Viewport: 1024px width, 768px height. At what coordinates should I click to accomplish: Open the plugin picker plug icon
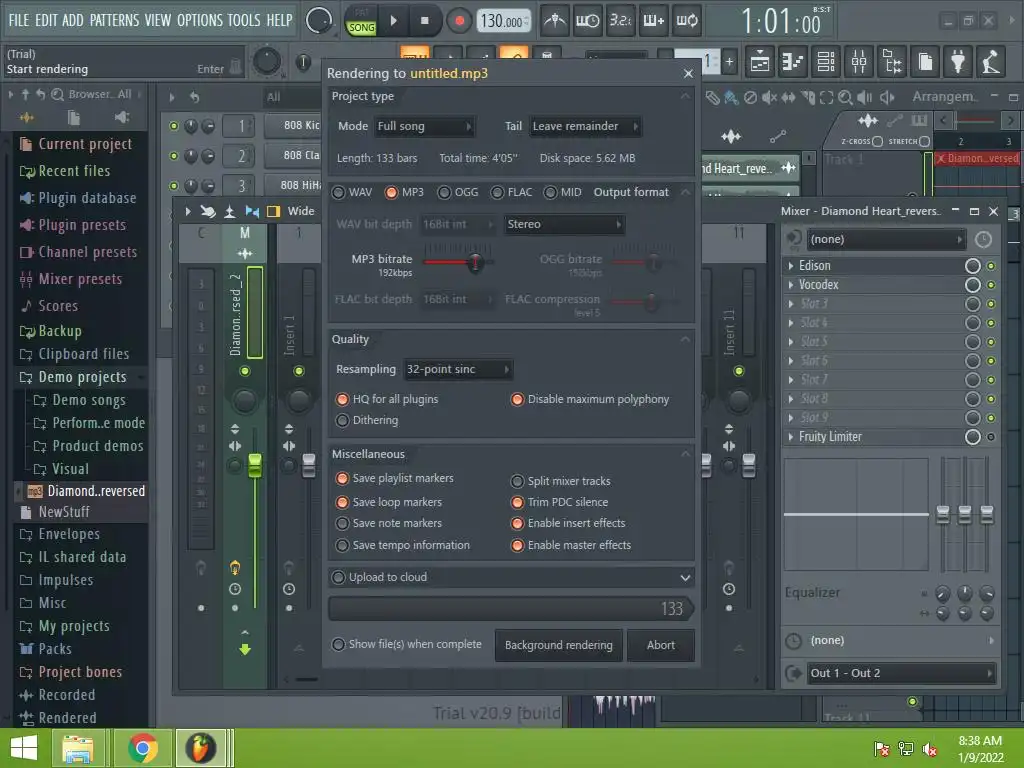[x=958, y=61]
